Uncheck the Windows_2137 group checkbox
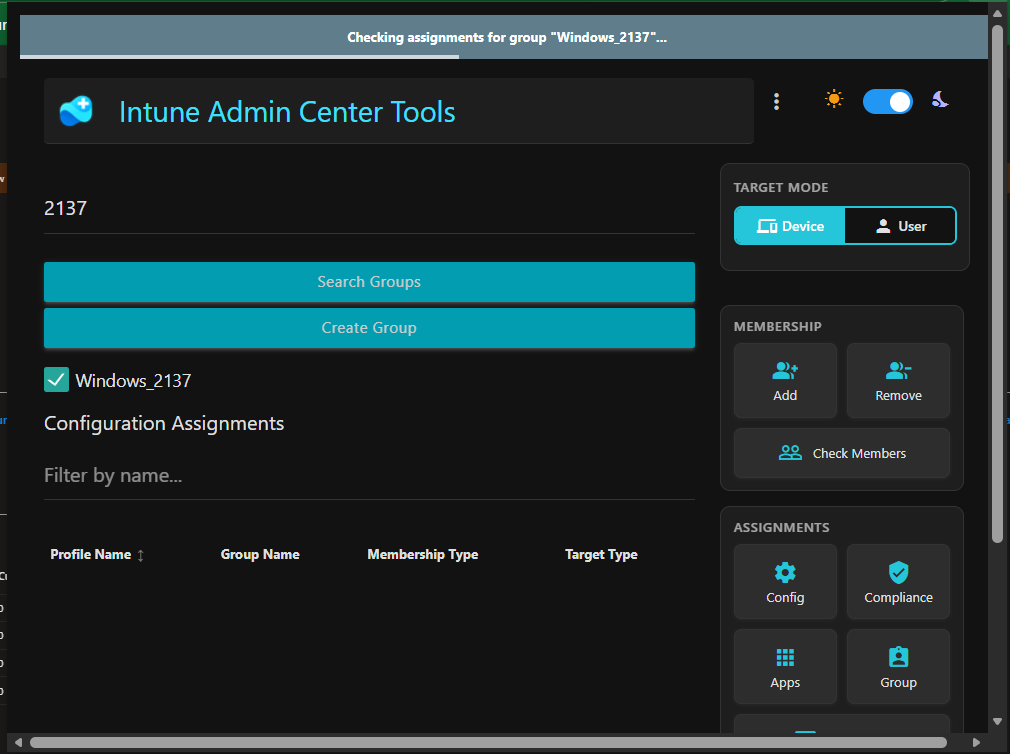This screenshot has height=754, width=1010. pyautogui.click(x=56, y=380)
